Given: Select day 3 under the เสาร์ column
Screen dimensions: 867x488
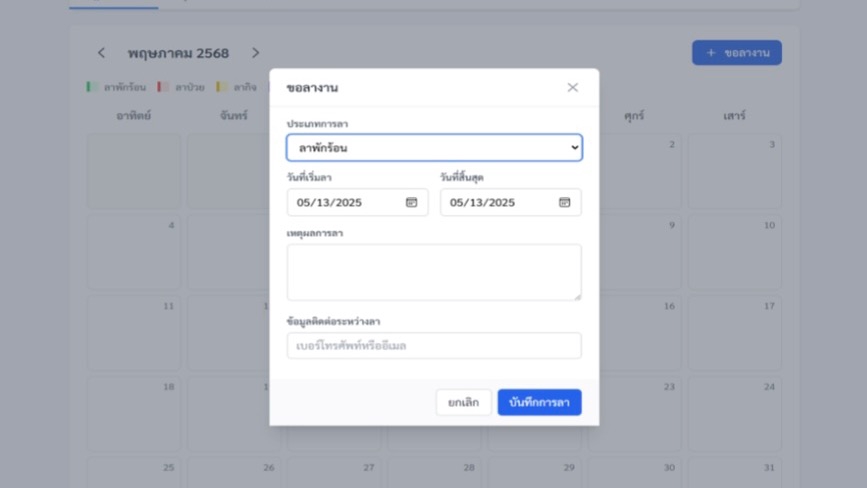Looking at the screenshot, I should [x=734, y=170].
